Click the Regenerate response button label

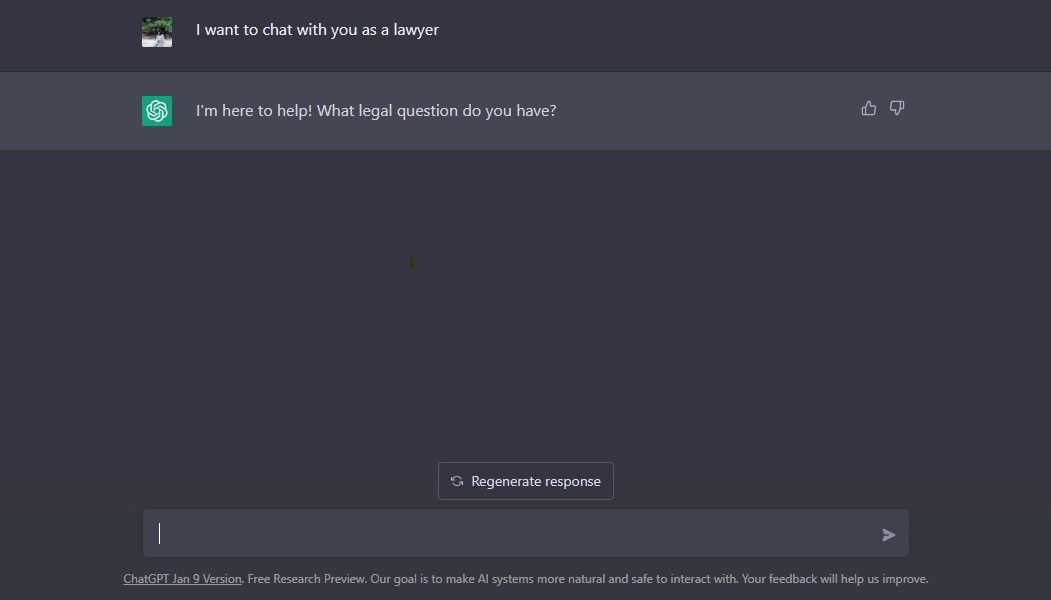[x=536, y=481]
